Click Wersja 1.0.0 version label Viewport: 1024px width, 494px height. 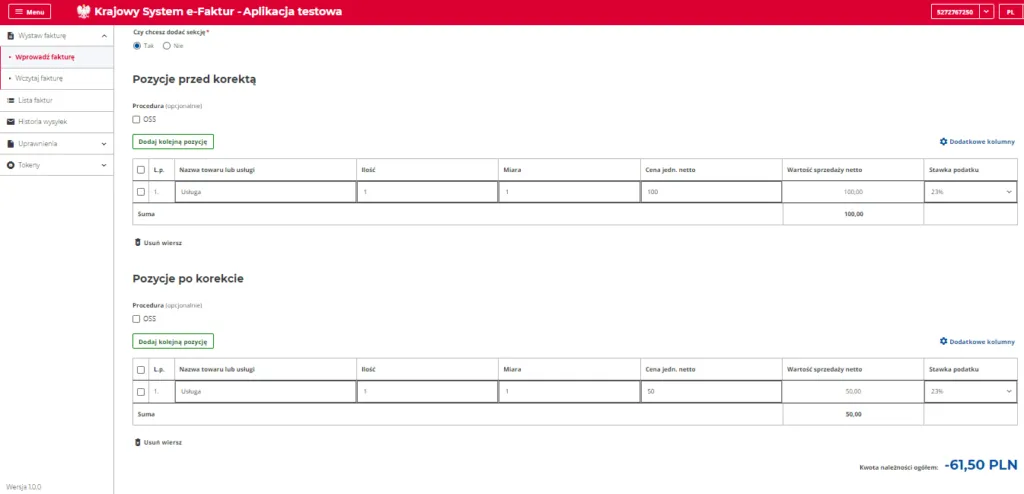(x=24, y=487)
